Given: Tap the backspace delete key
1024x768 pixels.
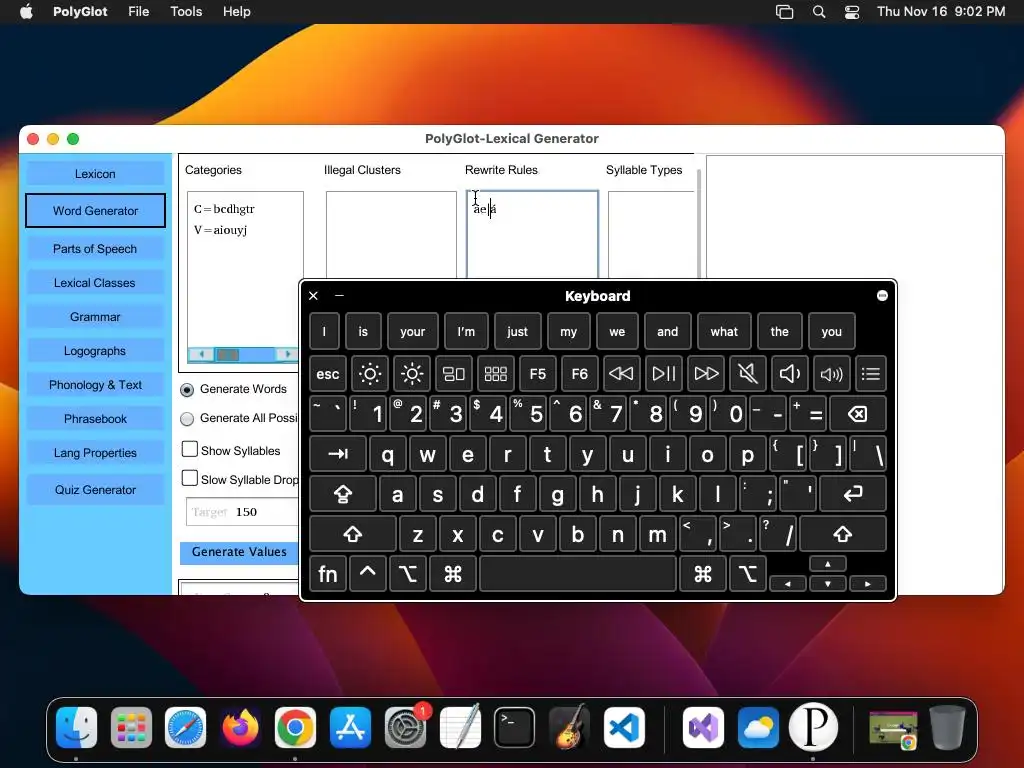Looking at the screenshot, I should point(857,414).
